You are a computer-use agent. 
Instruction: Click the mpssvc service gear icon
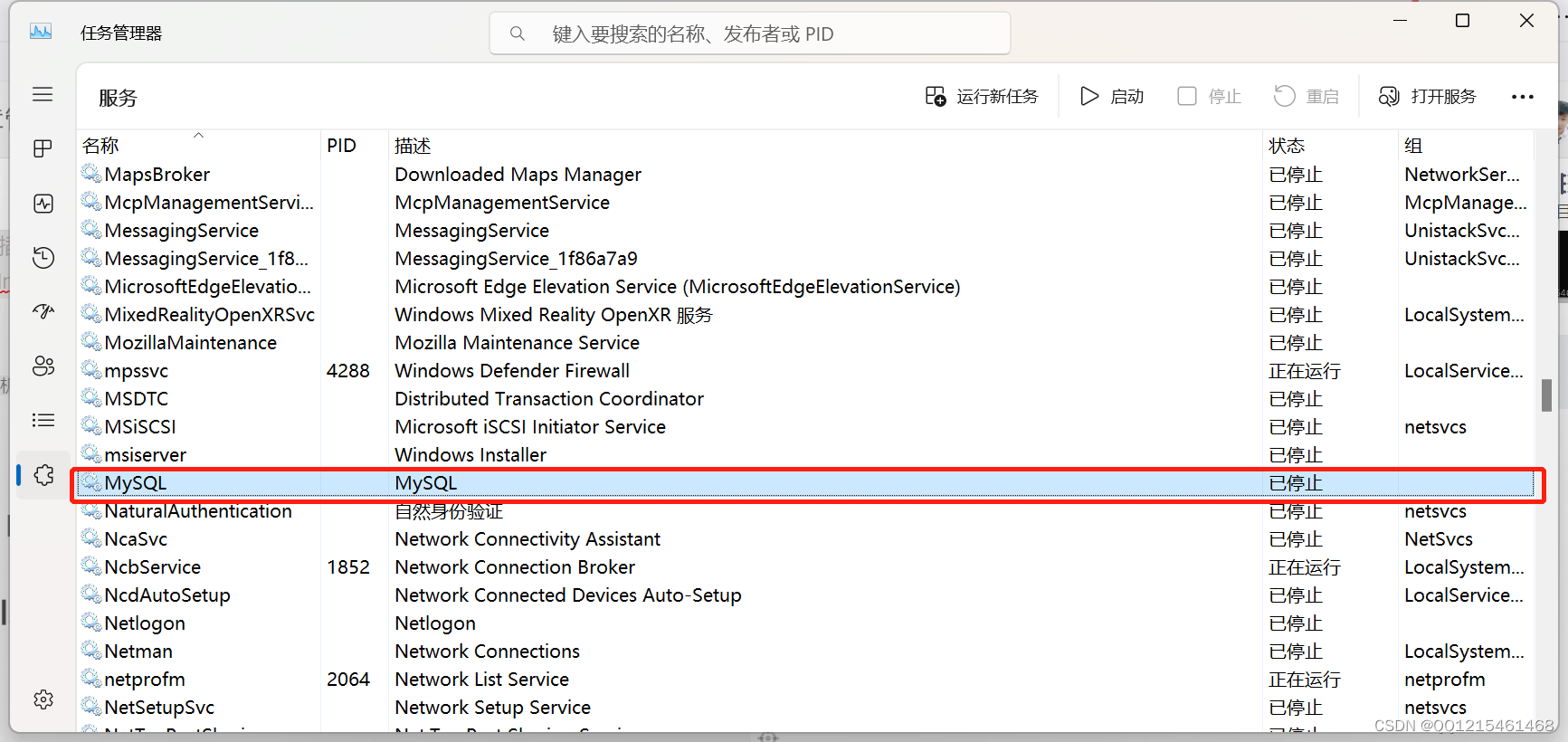coord(91,369)
